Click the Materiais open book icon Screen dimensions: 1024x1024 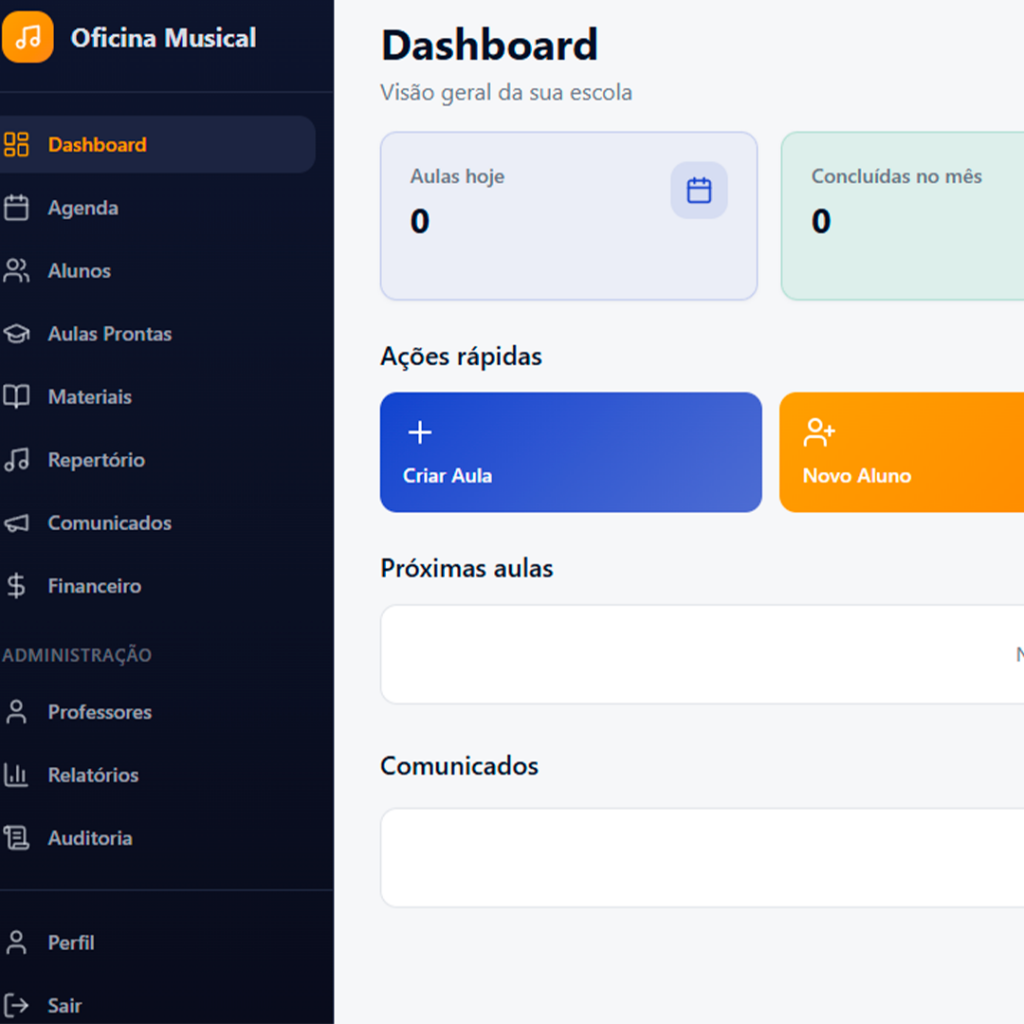pos(16,397)
